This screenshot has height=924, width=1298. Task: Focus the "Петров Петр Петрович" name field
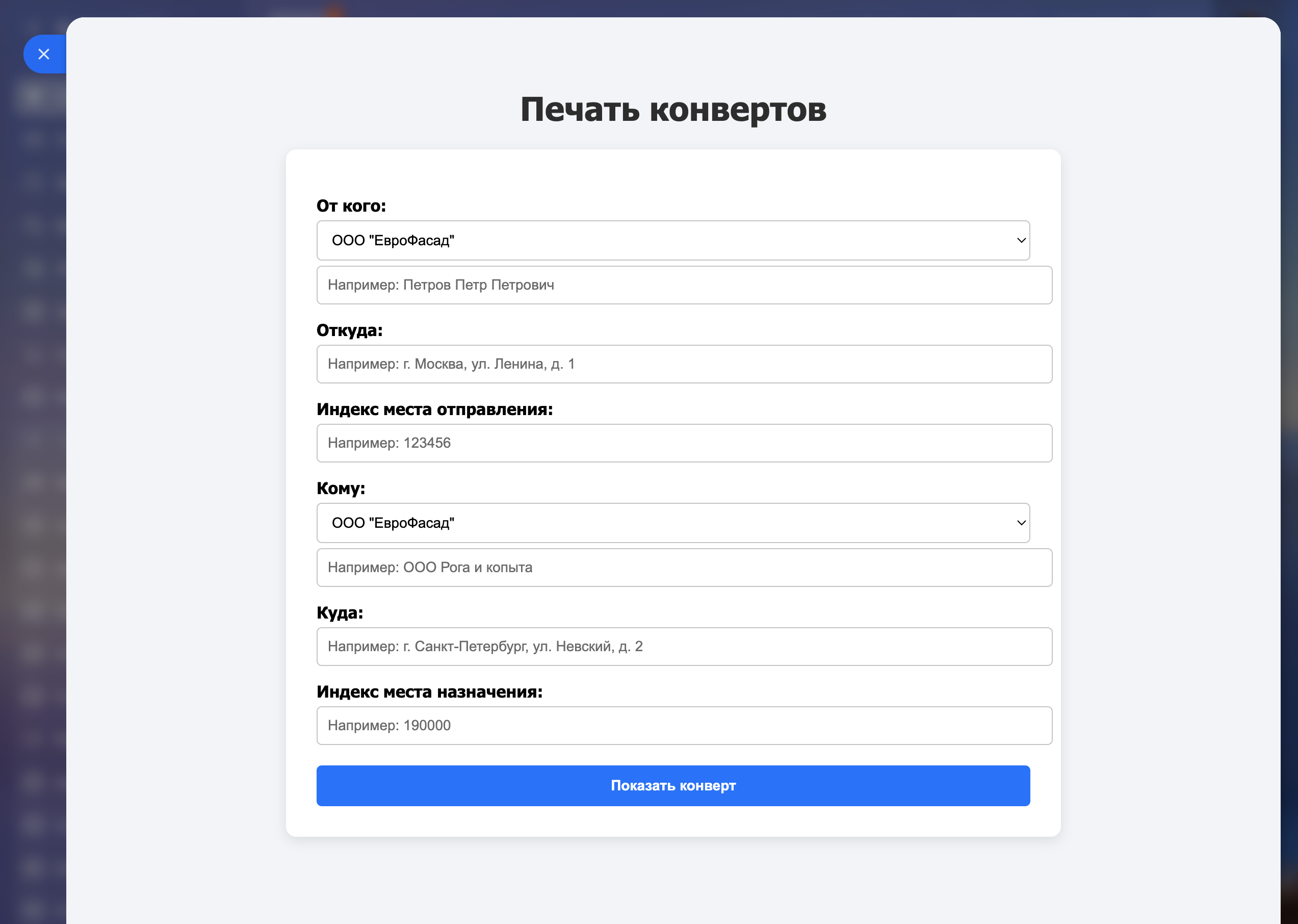tap(684, 285)
